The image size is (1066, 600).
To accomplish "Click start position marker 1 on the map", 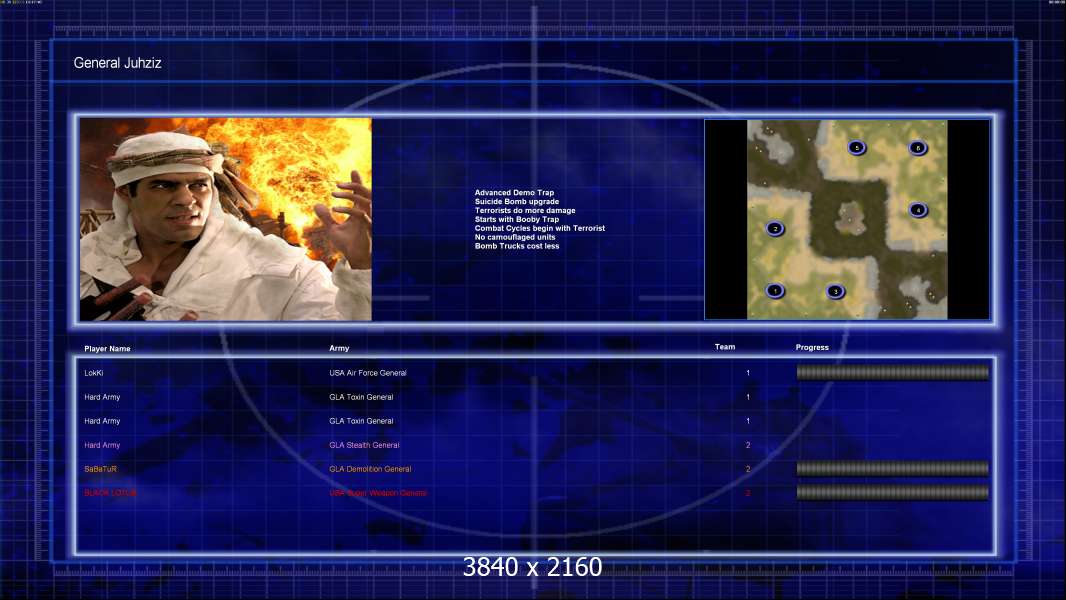I will tap(775, 291).
